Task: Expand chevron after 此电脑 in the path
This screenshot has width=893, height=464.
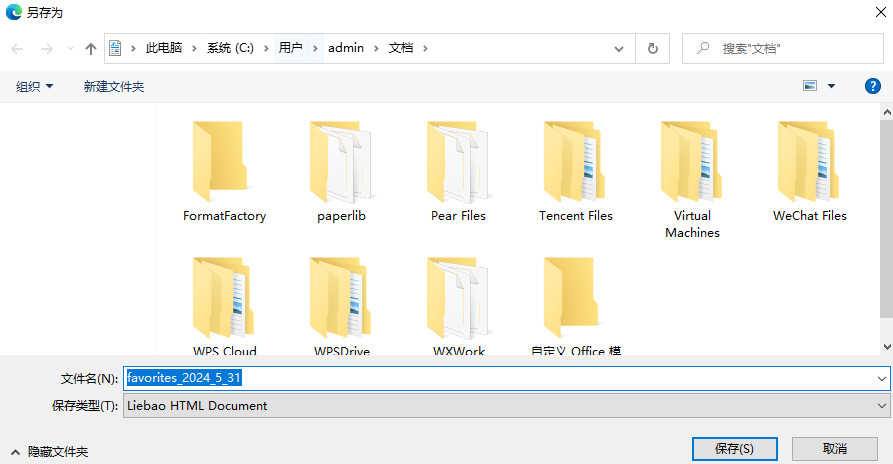Action: (195, 48)
